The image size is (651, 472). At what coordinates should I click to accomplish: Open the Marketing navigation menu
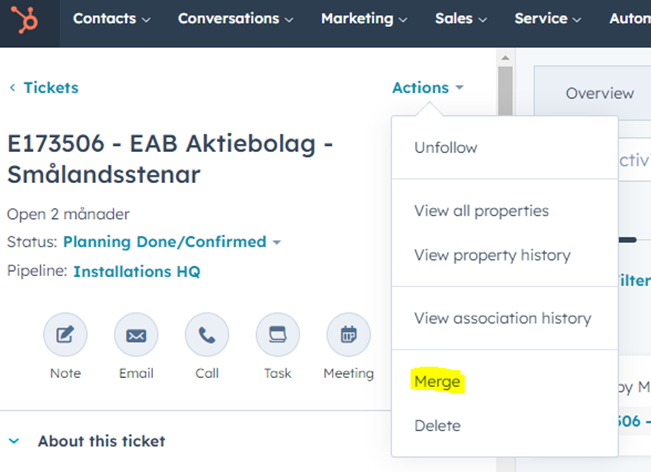click(364, 19)
